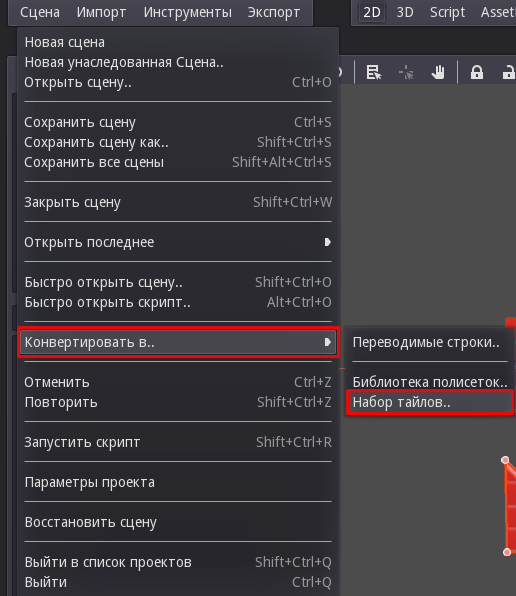Expand the Открыть последнее submenu arrow

tap(328, 242)
